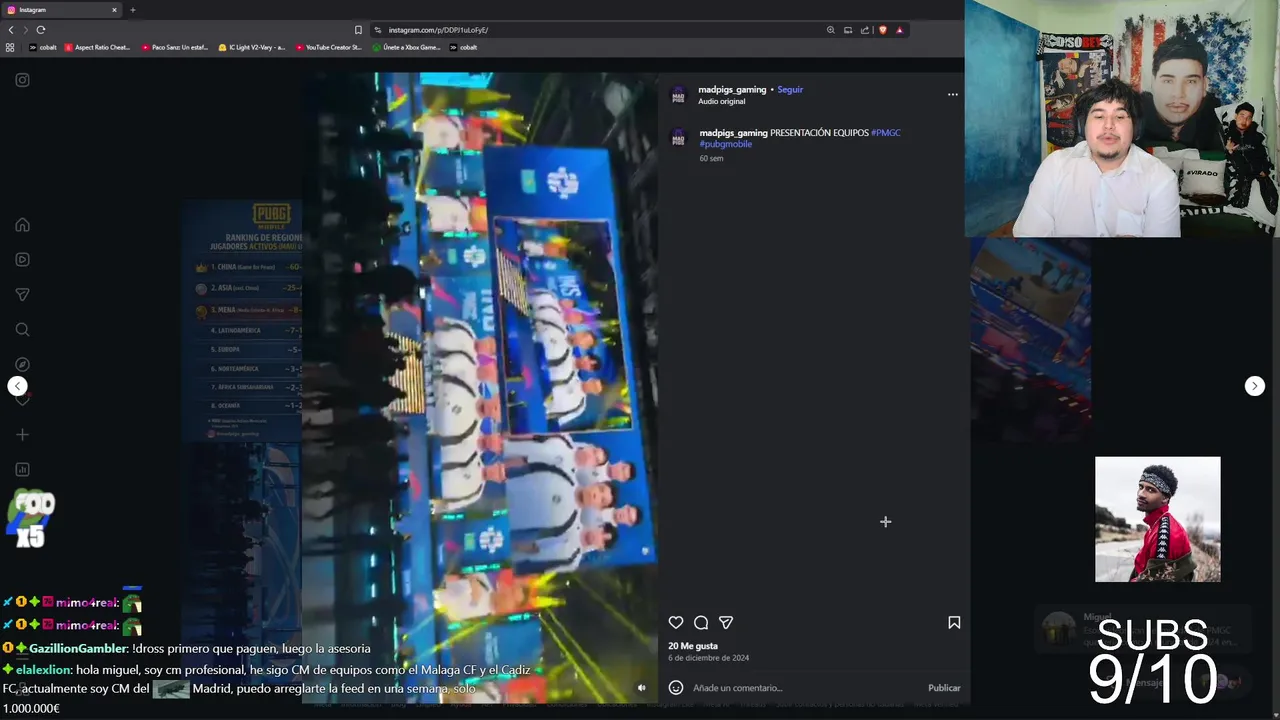Open the first cobalt bookmark
Viewport: 1280px width, 720px height.
pyautogui.click(x=43, y=47)
